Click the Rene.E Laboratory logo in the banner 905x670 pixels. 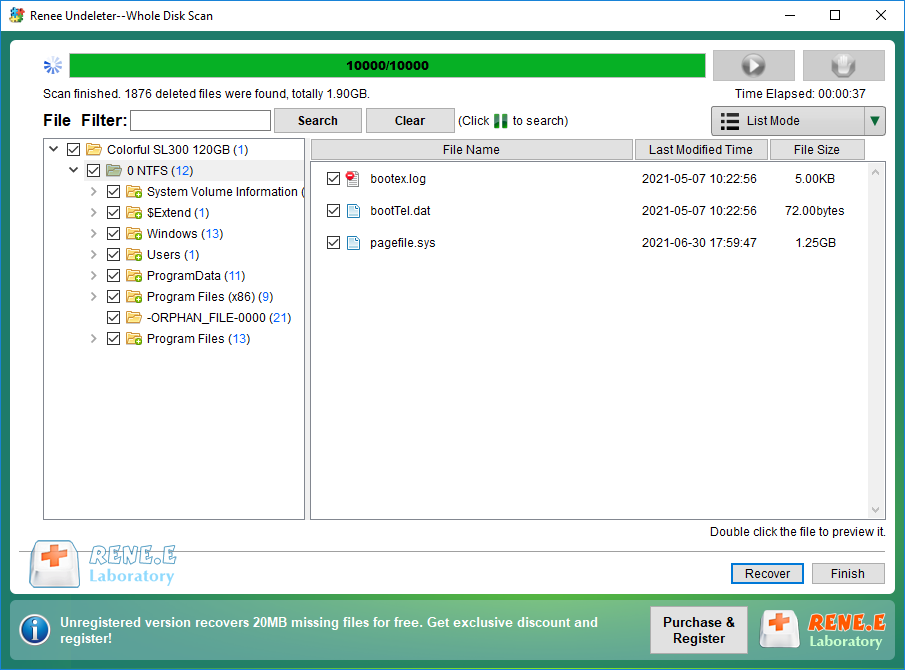pyautogui.click(x=824, y=630)
